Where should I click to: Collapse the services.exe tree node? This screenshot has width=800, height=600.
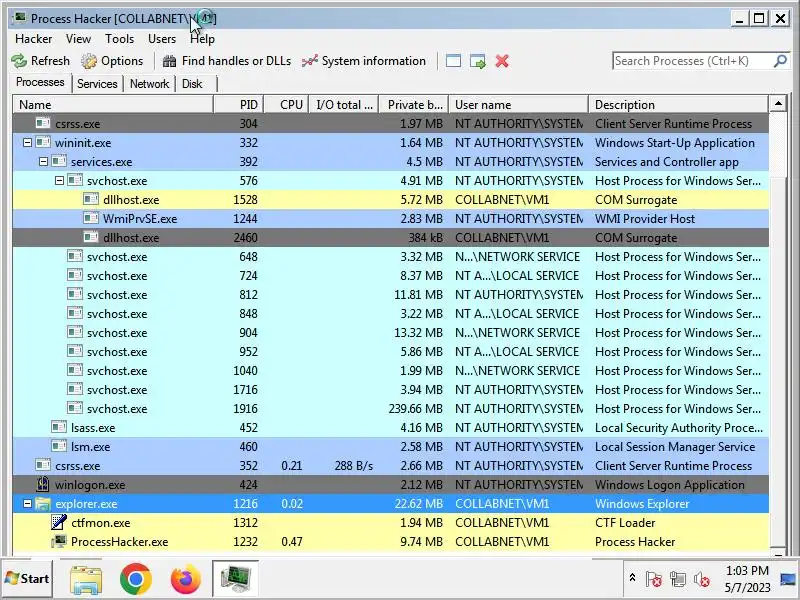click(x=43, y=162)
